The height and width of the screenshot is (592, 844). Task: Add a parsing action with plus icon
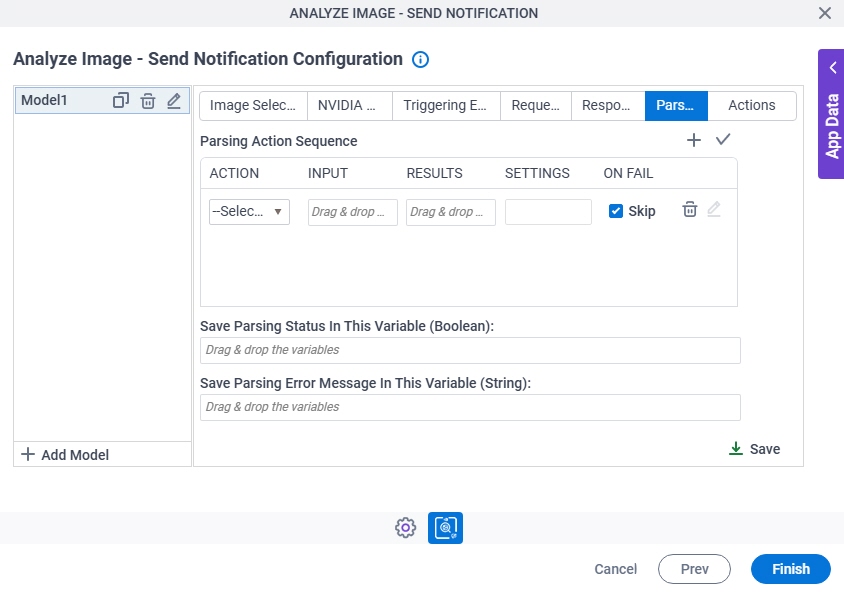[x=694, y=140]
